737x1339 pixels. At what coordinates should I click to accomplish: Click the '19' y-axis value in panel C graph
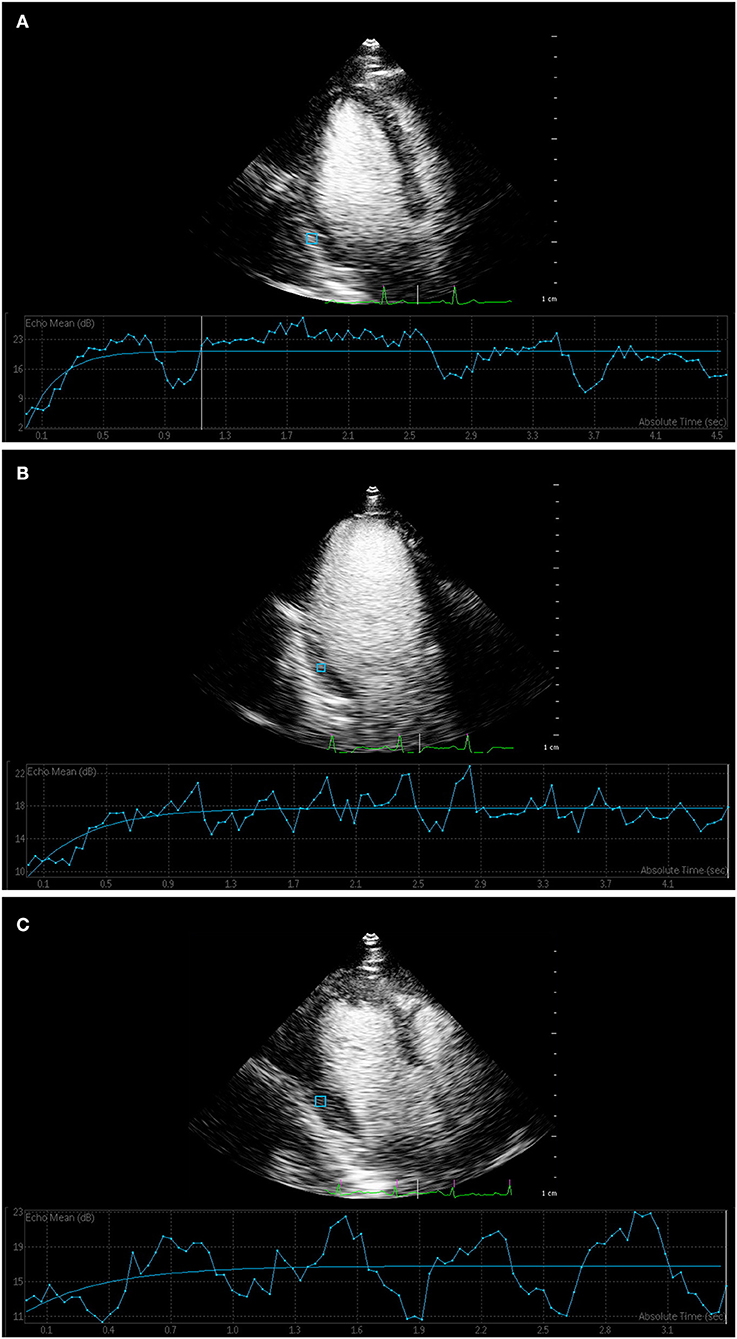(x=17, y=1248)
